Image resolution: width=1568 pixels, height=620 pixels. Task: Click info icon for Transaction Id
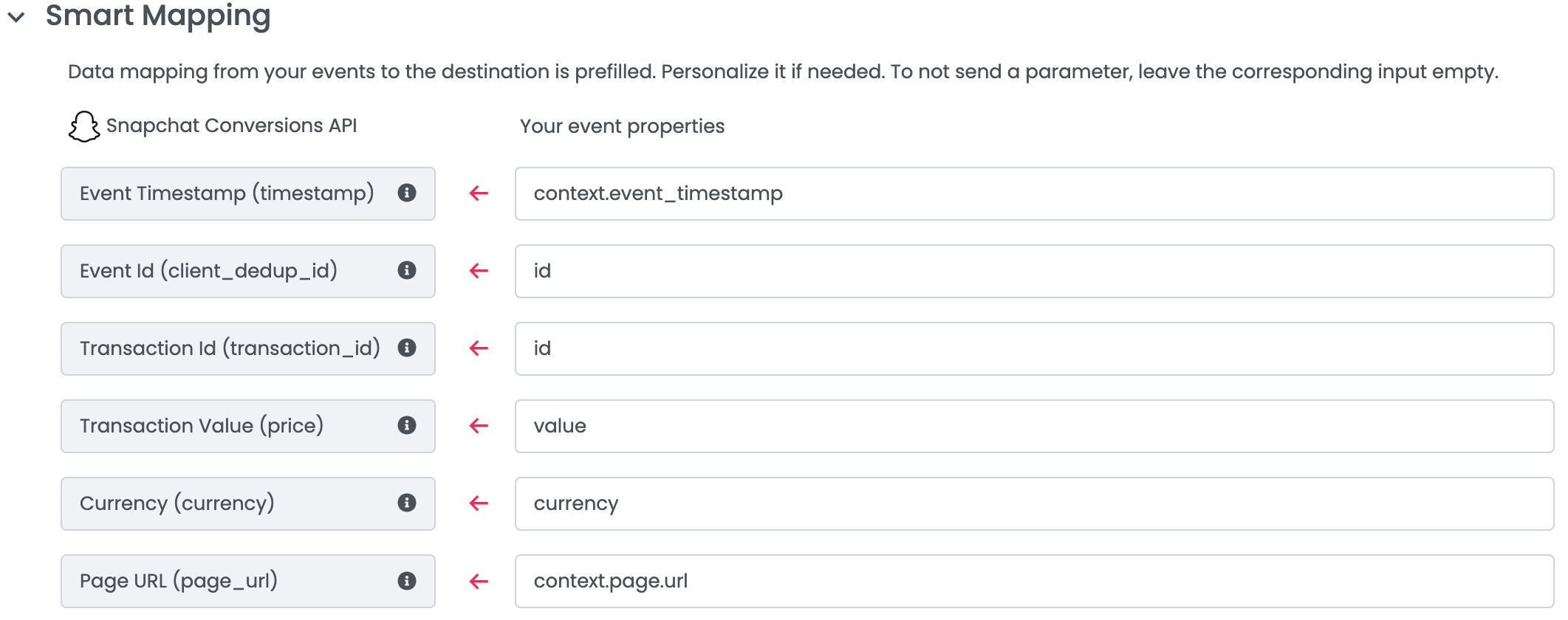407,348
